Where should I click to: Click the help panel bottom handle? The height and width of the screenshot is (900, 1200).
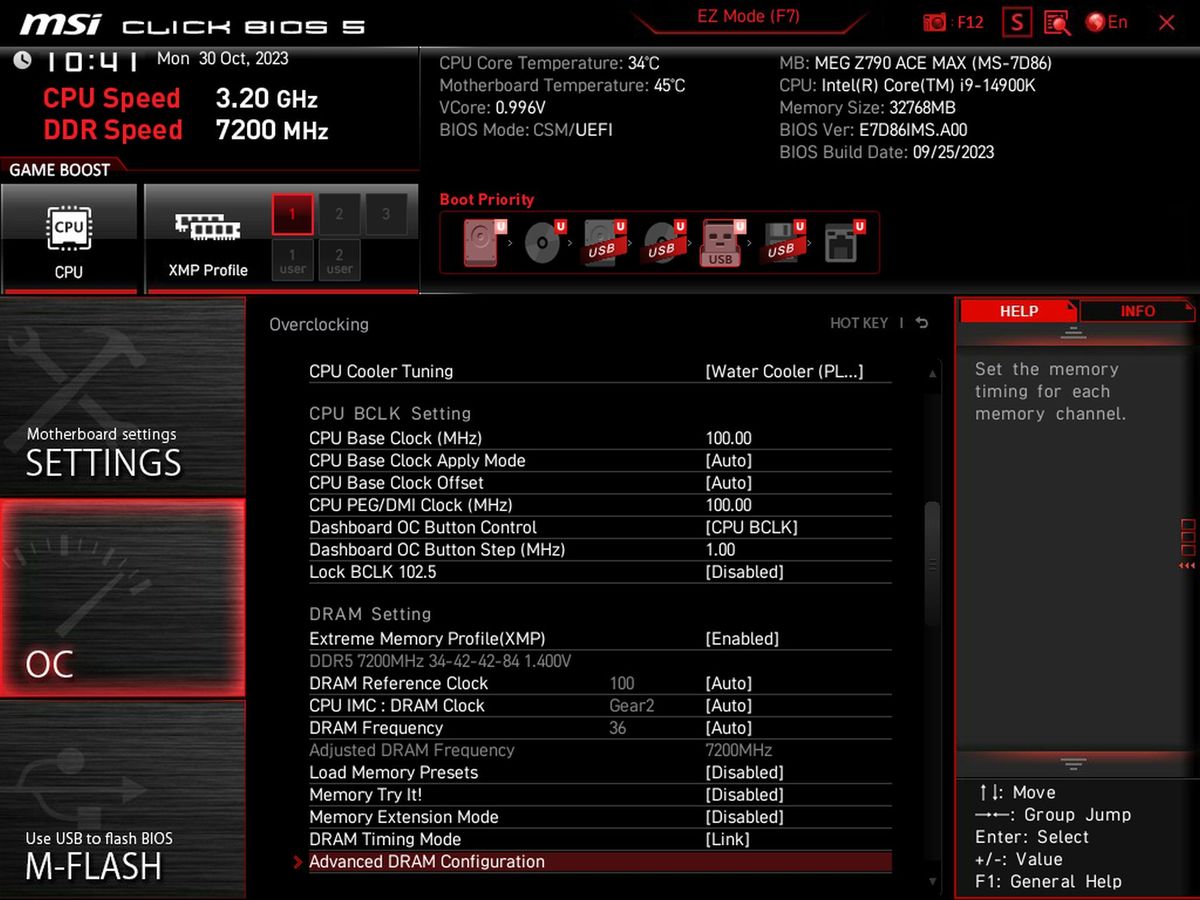point(1073,764)
